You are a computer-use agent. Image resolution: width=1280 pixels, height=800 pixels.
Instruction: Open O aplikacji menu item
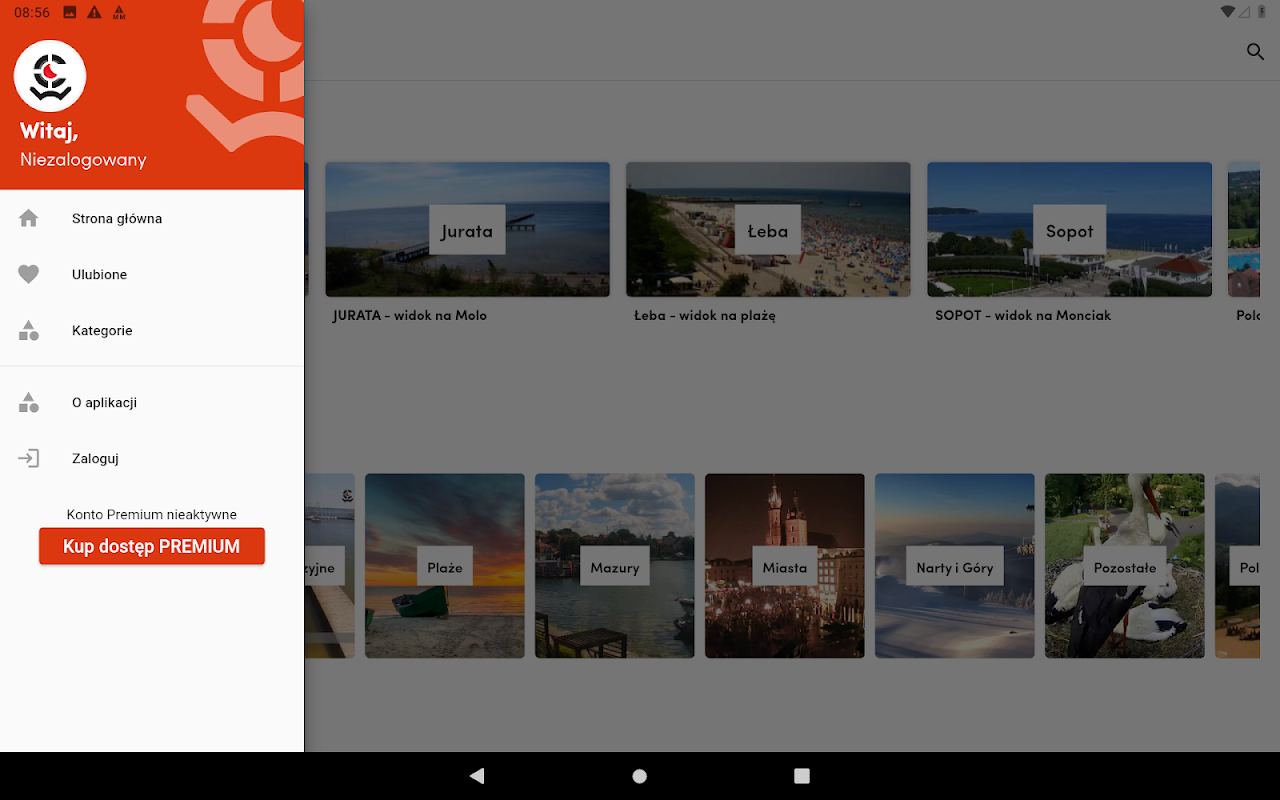coord(152,402)
